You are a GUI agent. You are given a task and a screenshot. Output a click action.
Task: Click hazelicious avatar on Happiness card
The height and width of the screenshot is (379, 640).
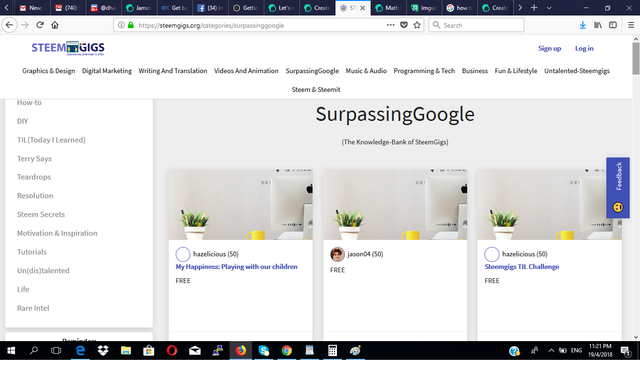(183, 254)
